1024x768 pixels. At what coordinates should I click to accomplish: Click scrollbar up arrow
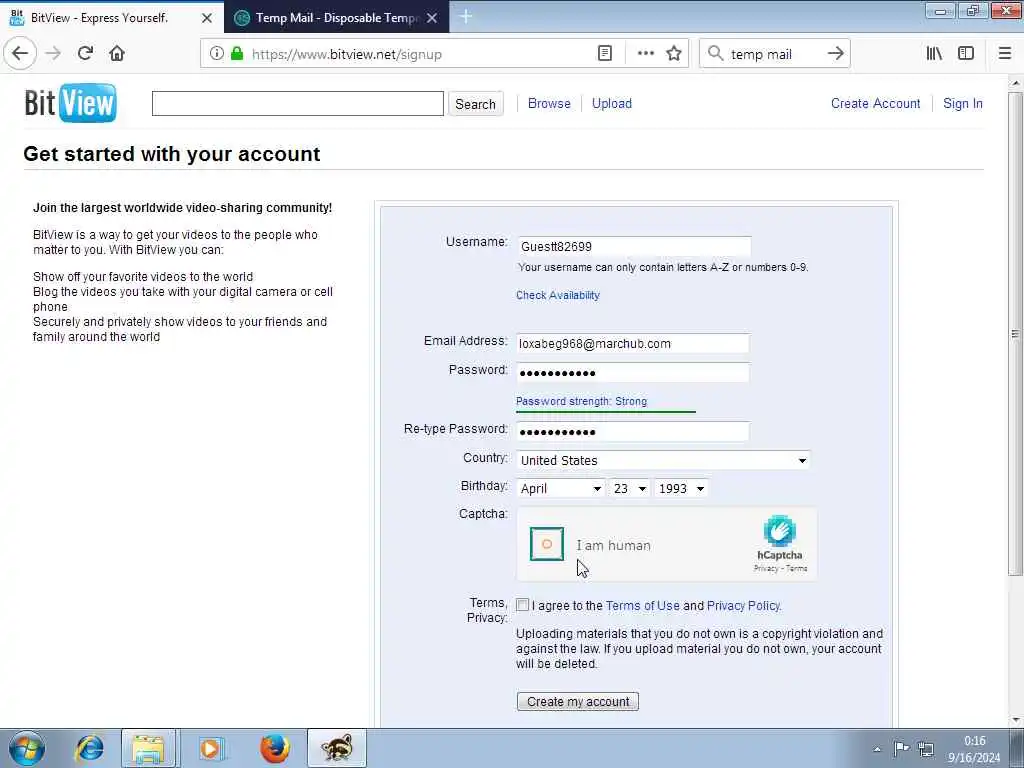coord(1016,83)
